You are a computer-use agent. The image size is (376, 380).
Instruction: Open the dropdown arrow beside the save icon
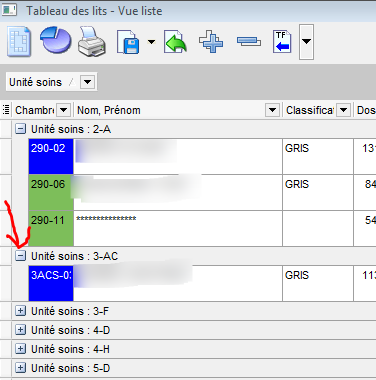151,42
